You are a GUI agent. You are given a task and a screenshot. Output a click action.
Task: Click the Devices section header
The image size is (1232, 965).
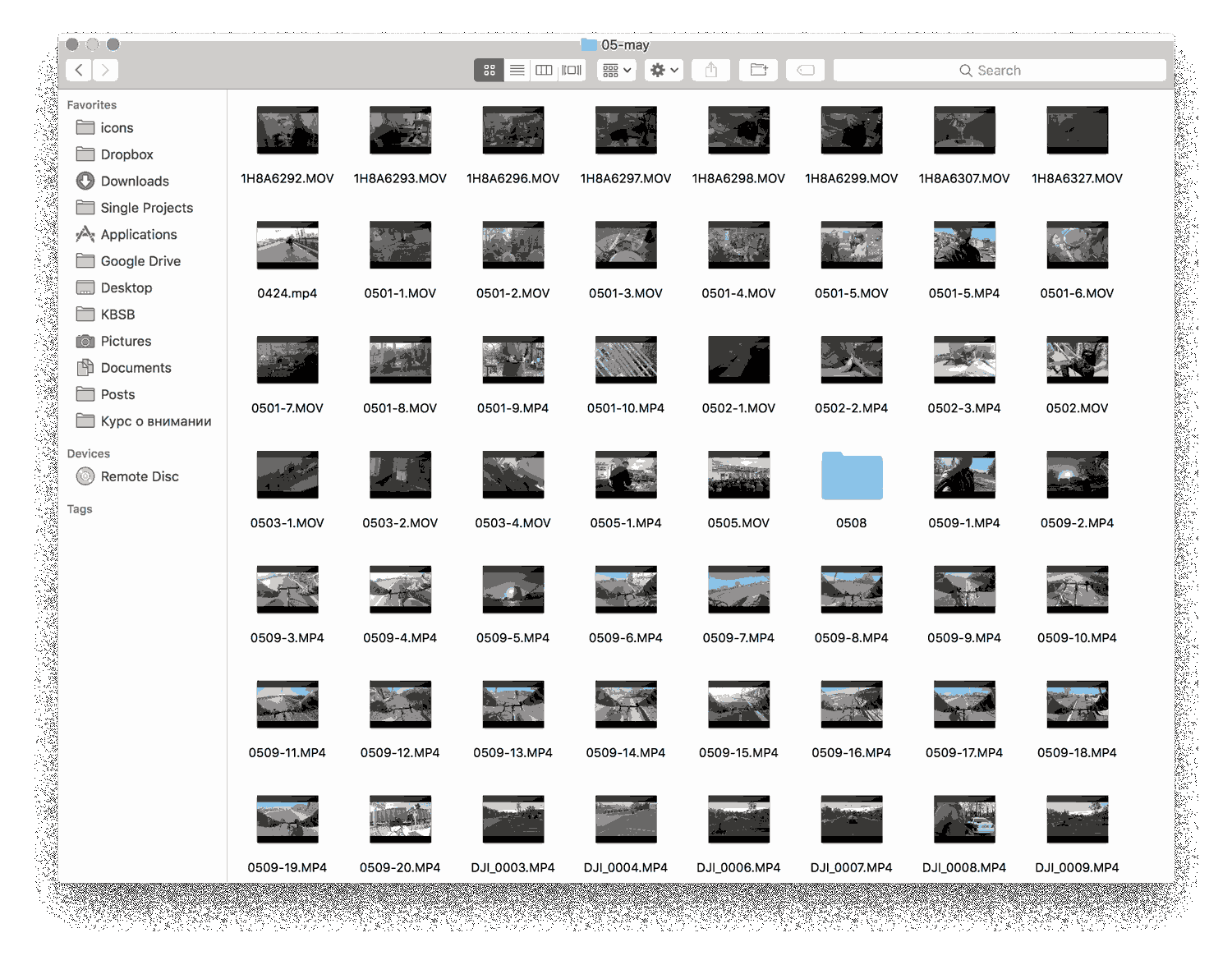click(x=89, y=454)
